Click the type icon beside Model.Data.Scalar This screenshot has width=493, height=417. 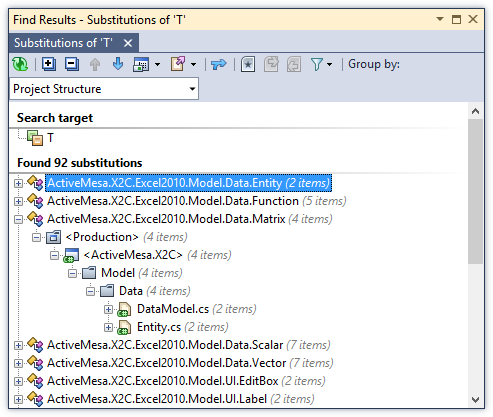[35, 345]
